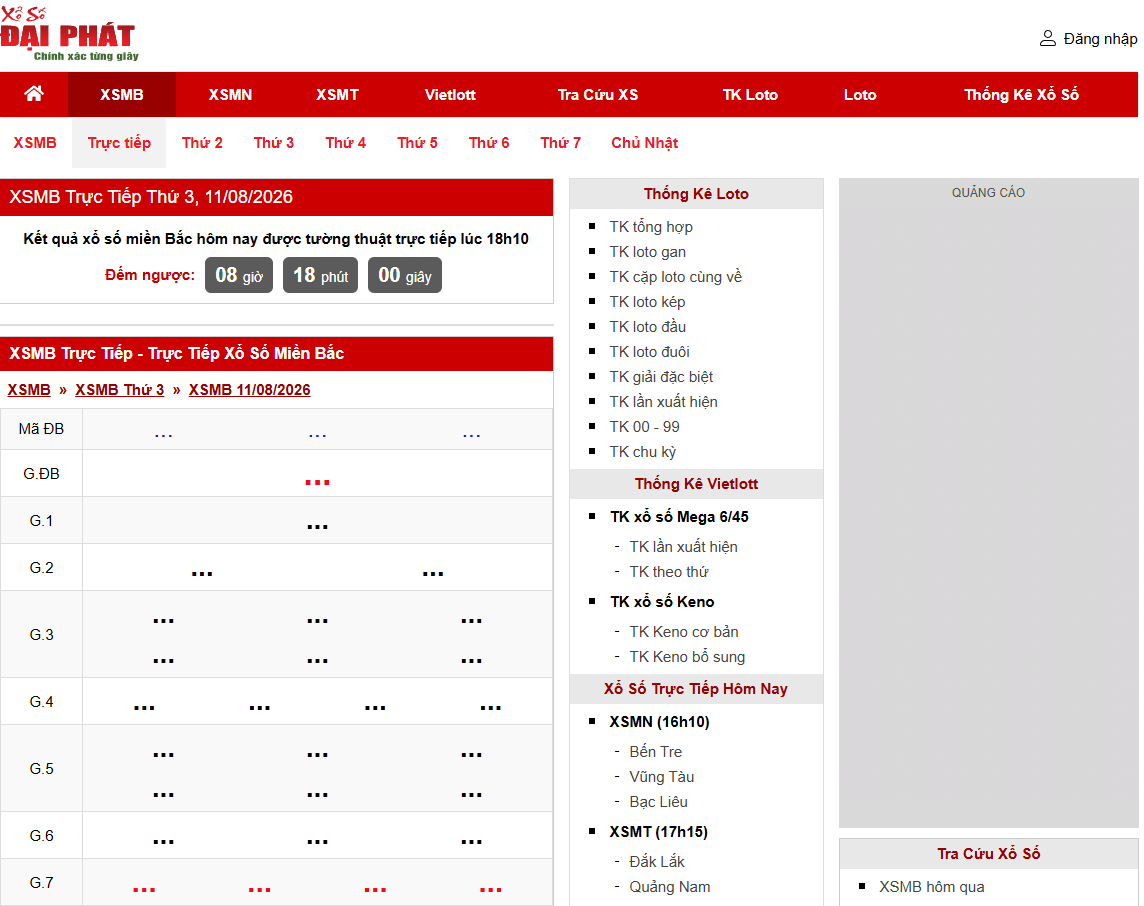Image resolution: width=1144 pixels, height=906 pixels.
Task: Open Bến Tre lottery link
Action: [x=656, y=751]
